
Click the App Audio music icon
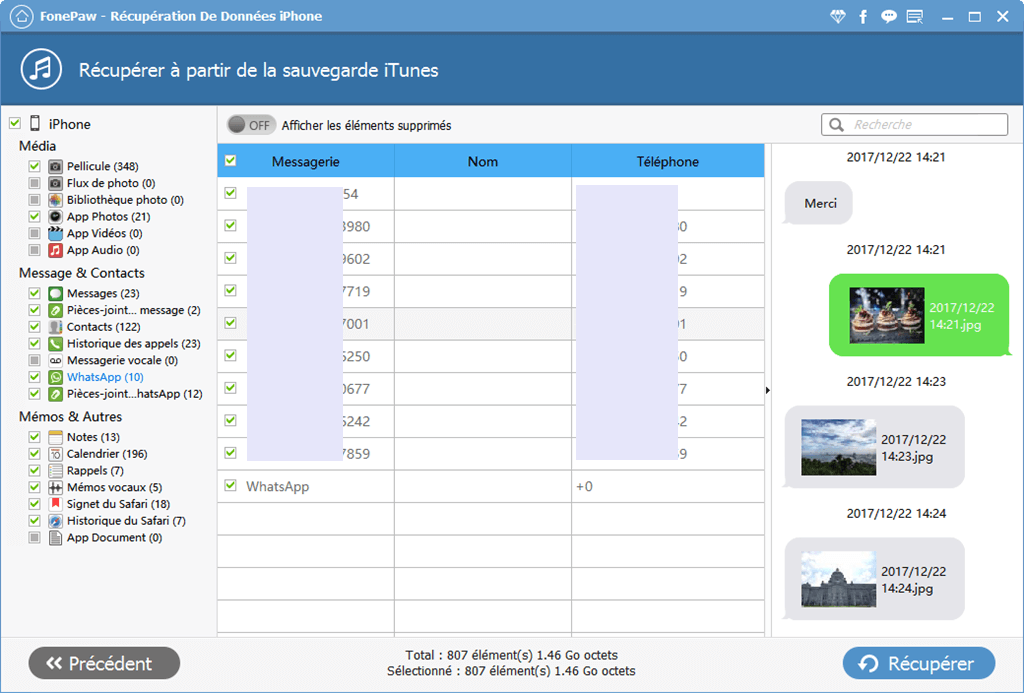56,250
